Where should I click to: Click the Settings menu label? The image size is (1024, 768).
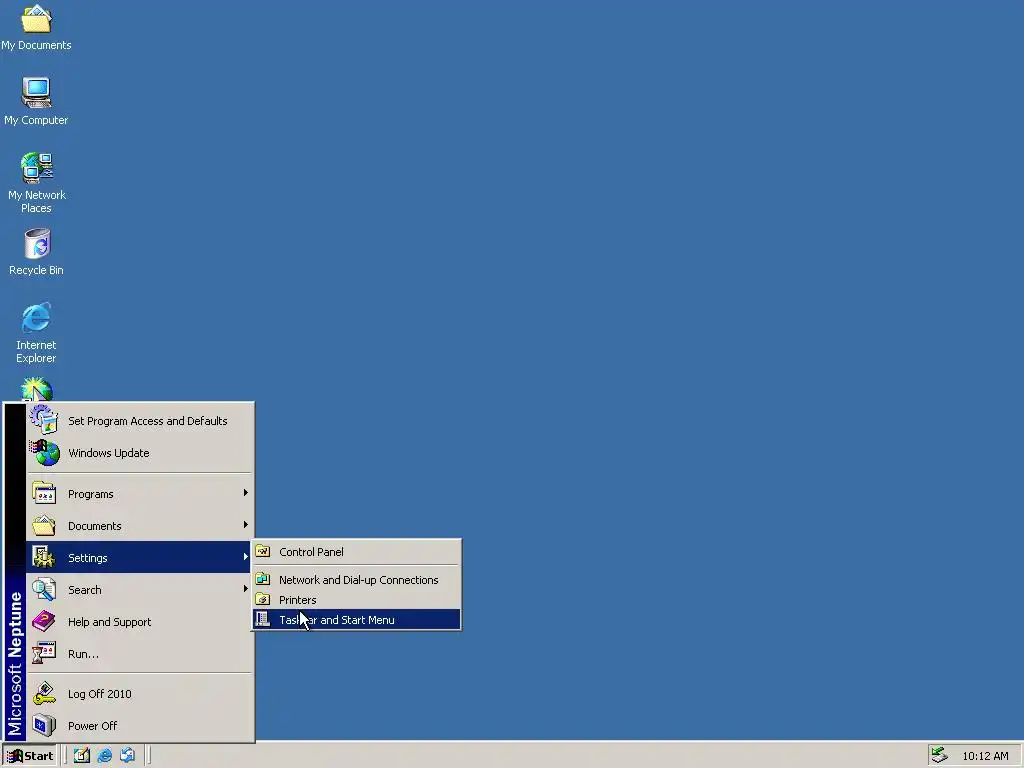tap(88, 558)
